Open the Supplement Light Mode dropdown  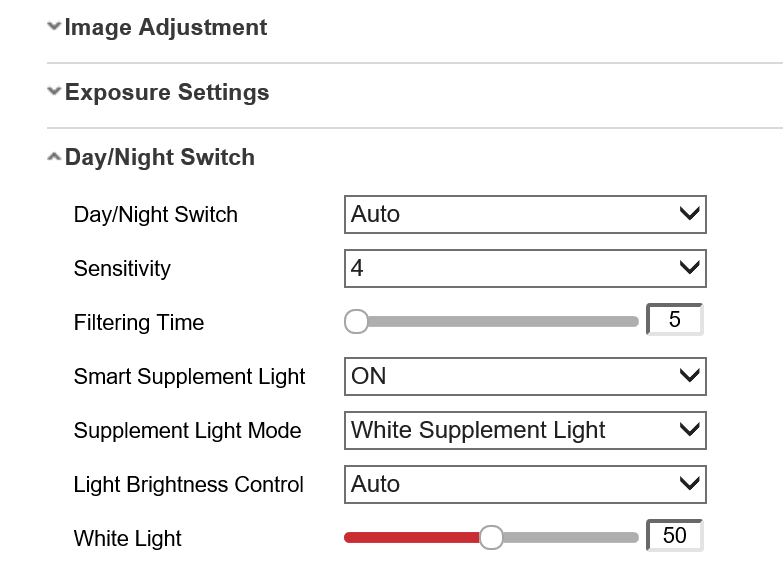[525, 431]
